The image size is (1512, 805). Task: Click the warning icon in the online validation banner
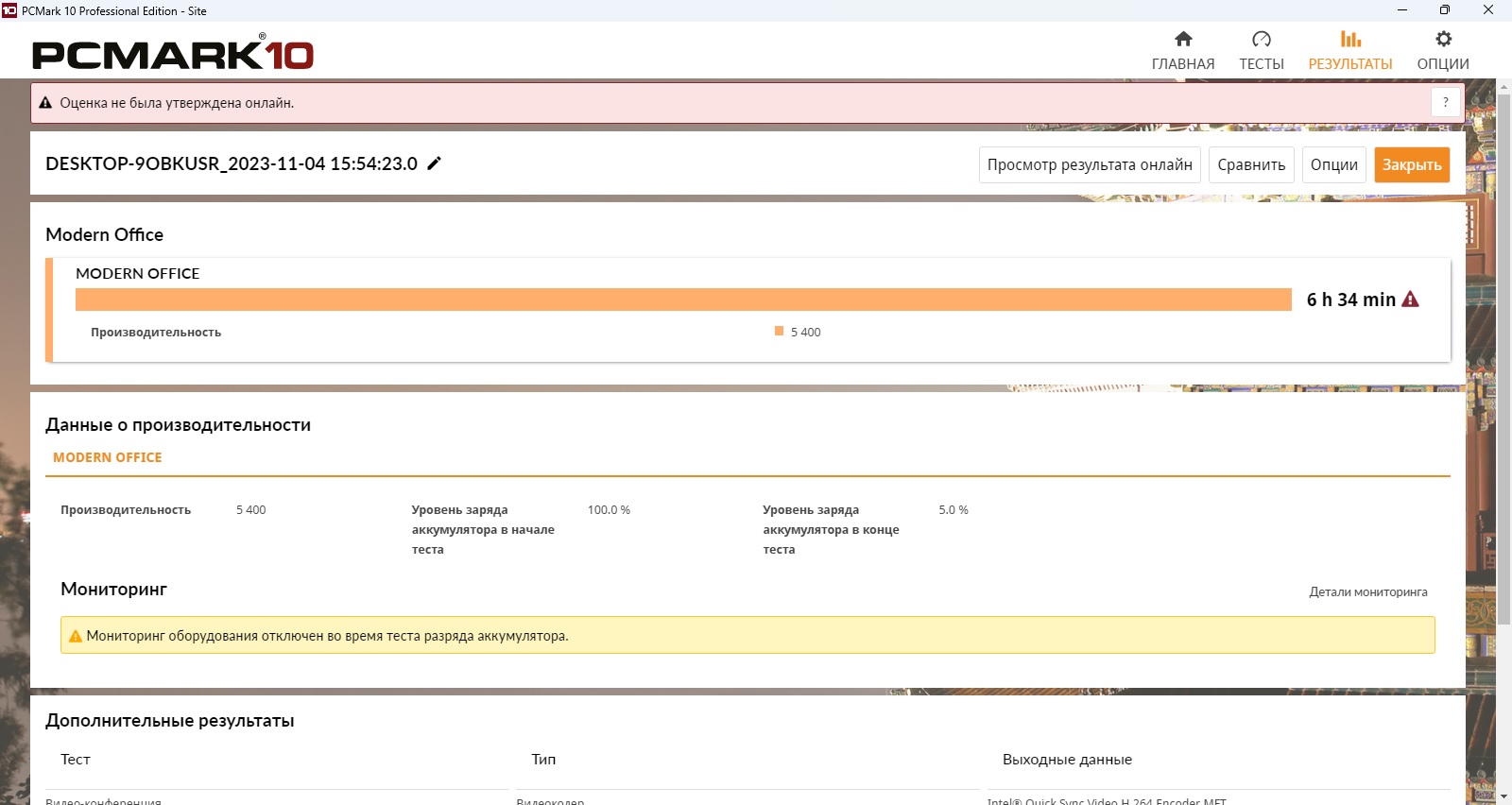[44, 103]
